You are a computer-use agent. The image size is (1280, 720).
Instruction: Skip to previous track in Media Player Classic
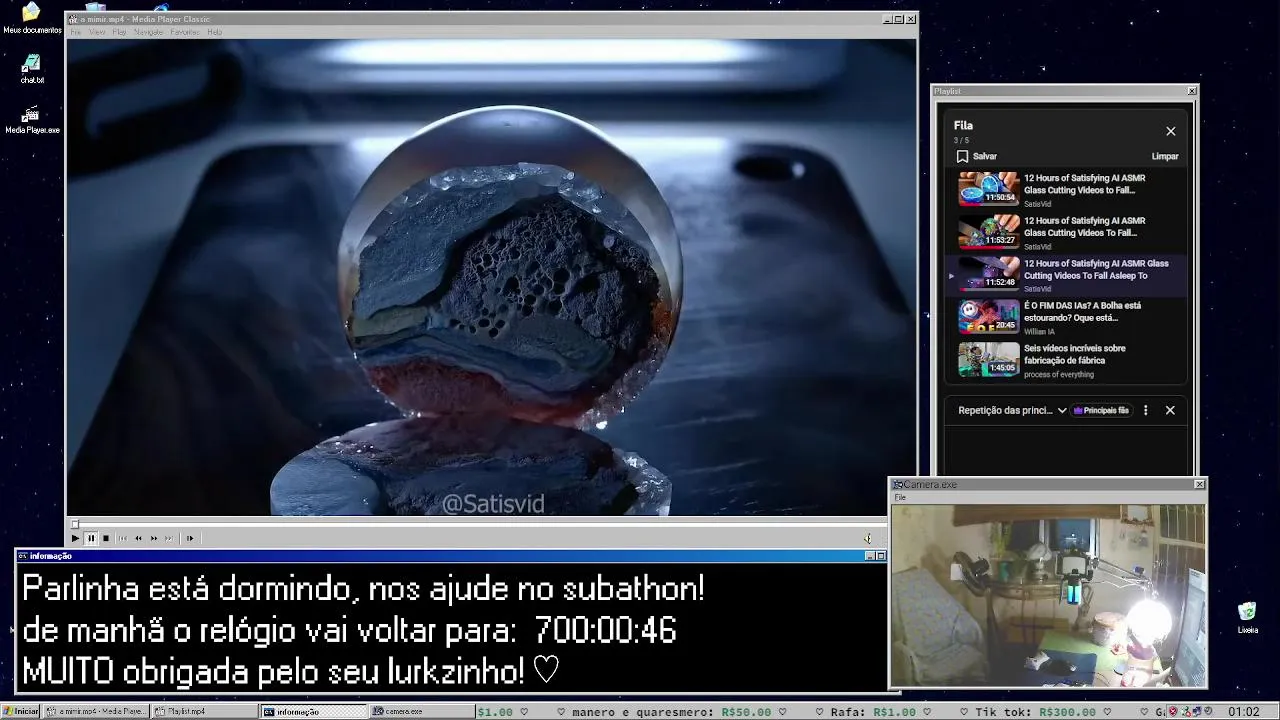(x=123, y=538)
